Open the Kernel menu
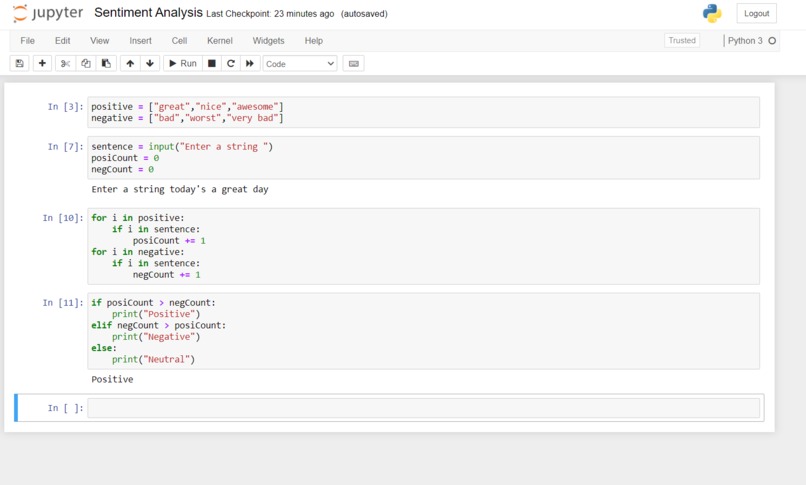The width and height of the screenshot is (806, 485). pyautogui.click(x=219, y=41)
